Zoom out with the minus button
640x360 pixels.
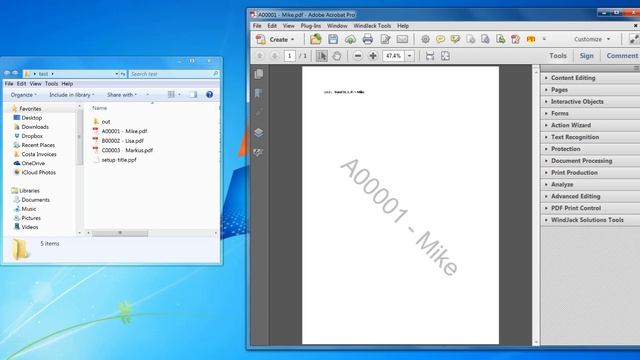[358, 56]
